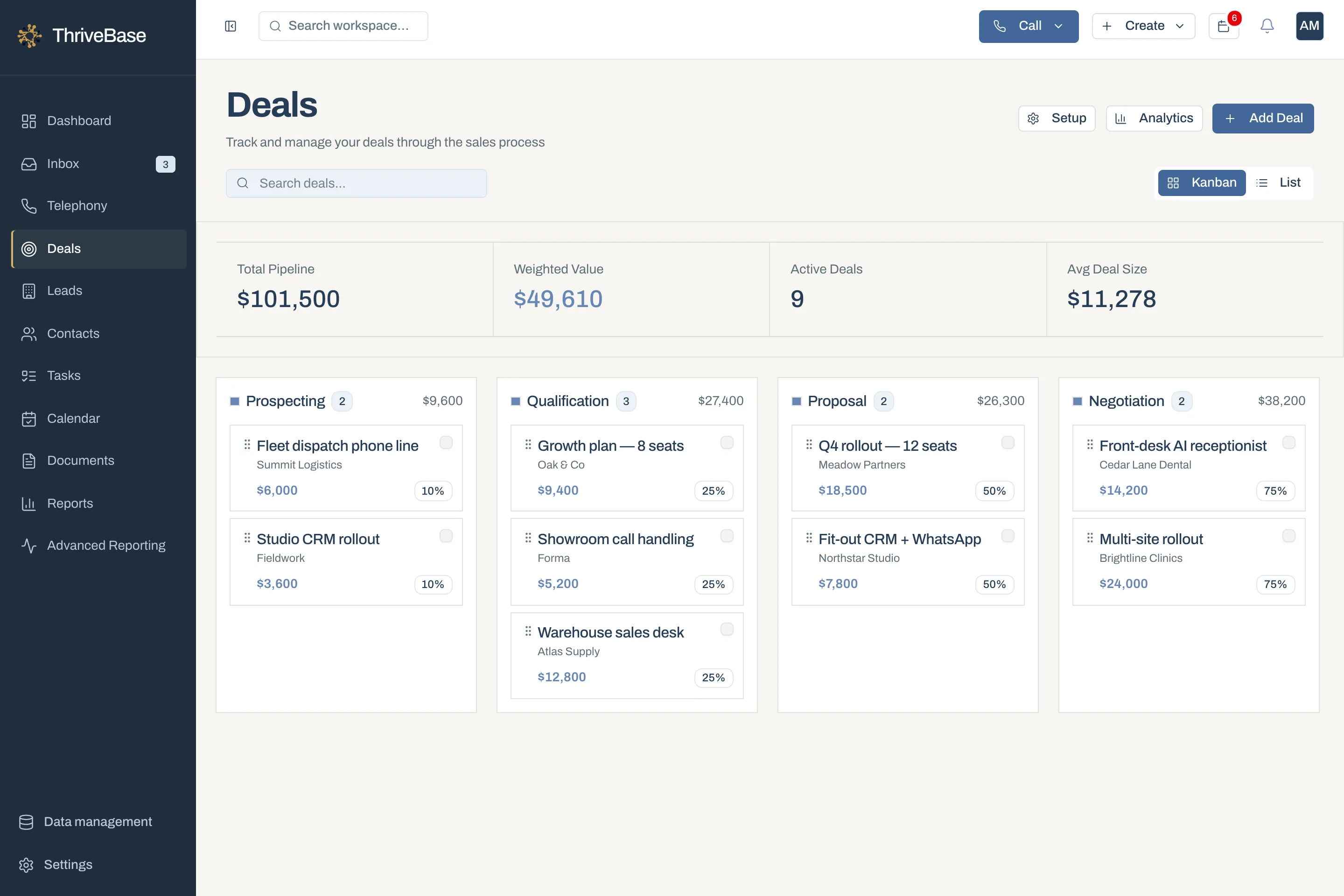The image size is (1344, 896).
Task: Open Advanced Reporting page
Action: (99, 546)
